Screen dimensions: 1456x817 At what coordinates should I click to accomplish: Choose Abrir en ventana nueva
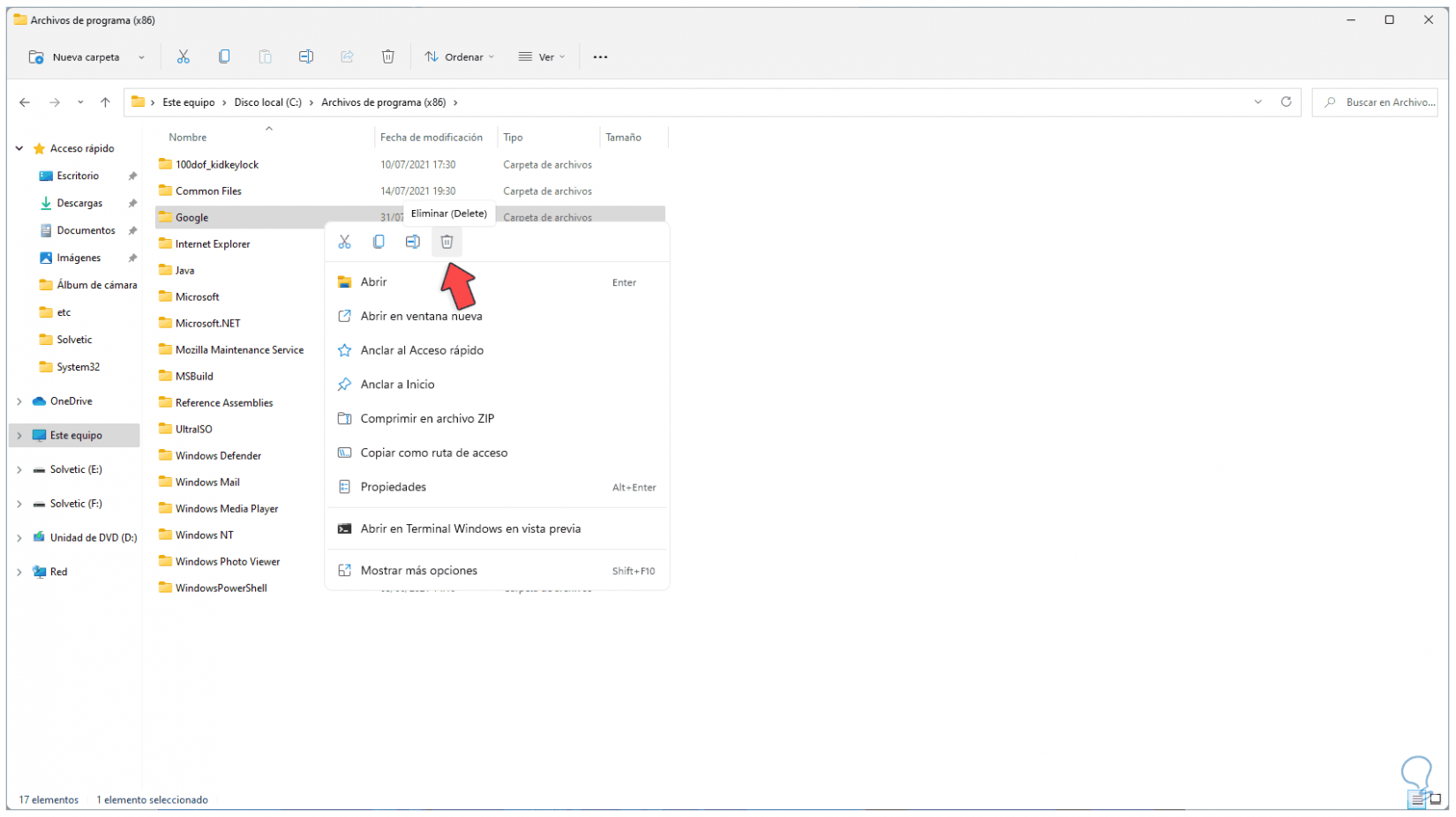(x=497, y=316)
